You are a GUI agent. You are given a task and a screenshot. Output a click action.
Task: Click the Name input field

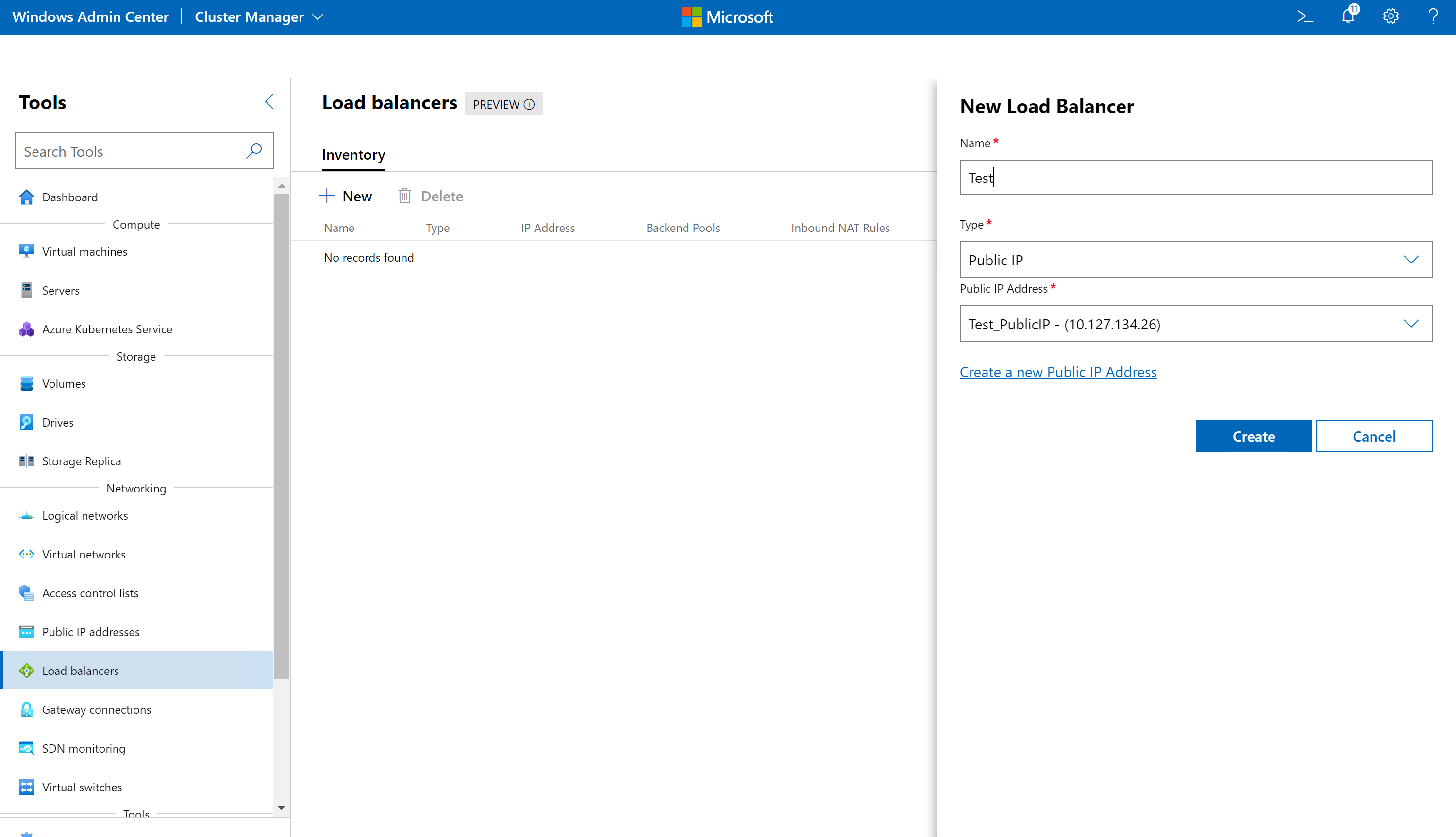tap(1195, 177)
